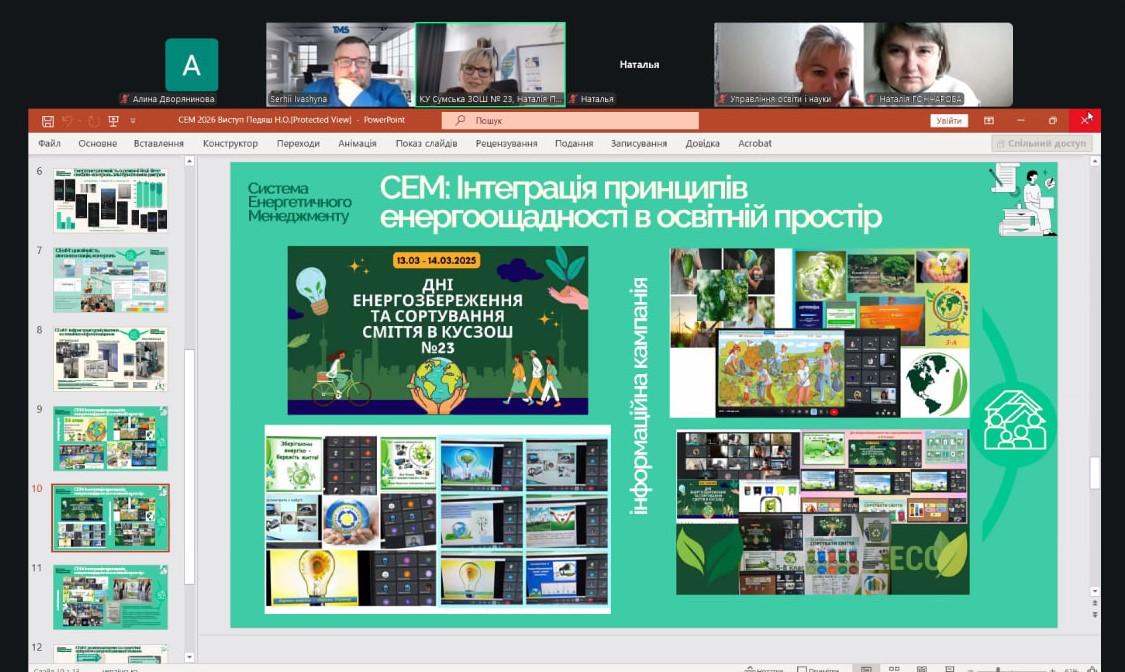Toggle the notes pane in status bar

click(x=763, y=669)
